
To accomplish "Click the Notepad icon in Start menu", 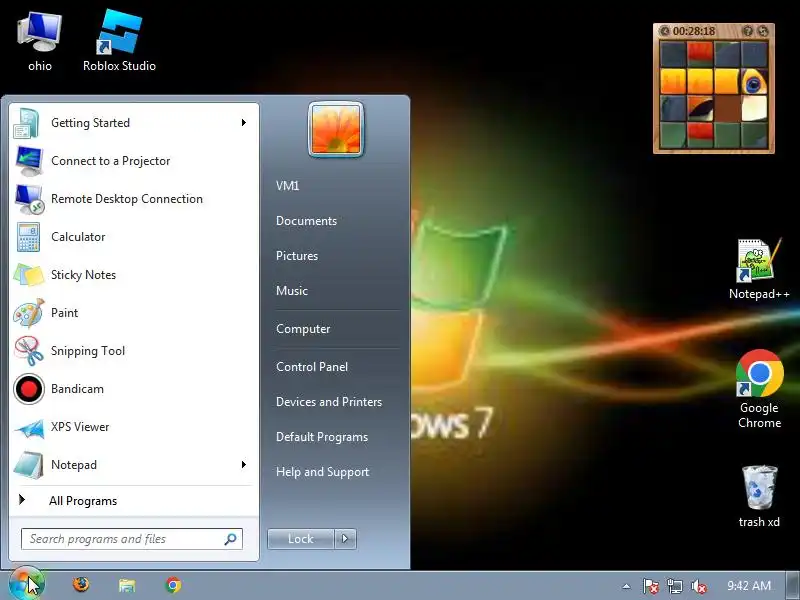I will pyautogui.click(x=29, y=465).
